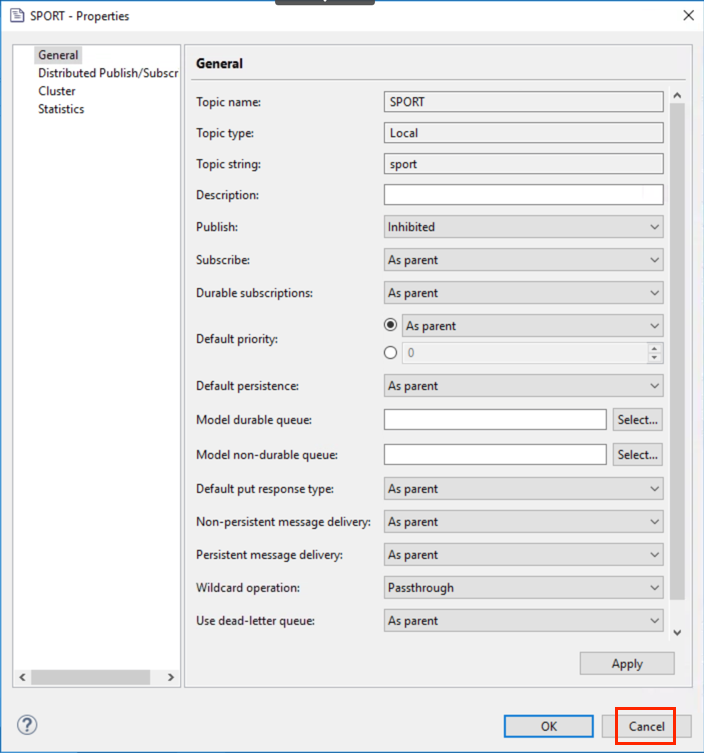
Task: Click the Model non-durable queue text field
Action: click(495, 454)
